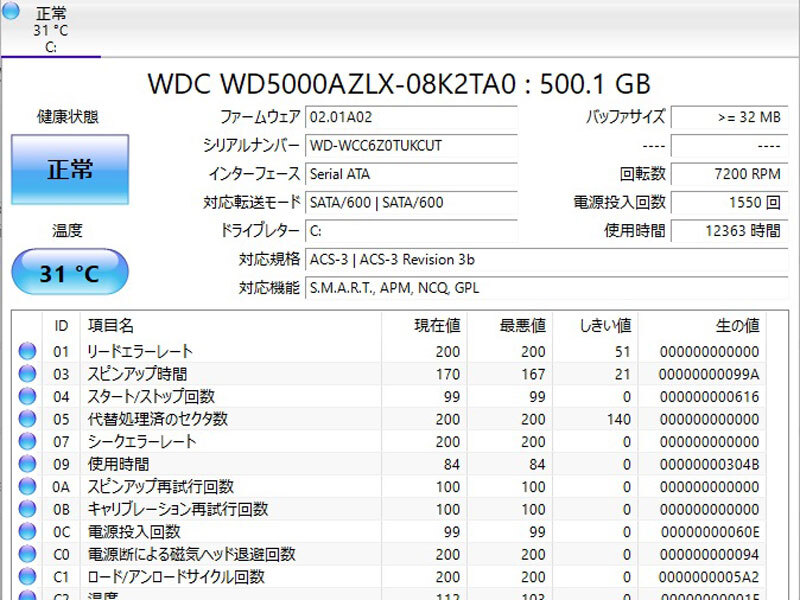The width and height of the screenshot is (800, 600).
Task: Select the 電源断による磁気ヘッド退避回数 row name
Action: click(x=191, y=554)
